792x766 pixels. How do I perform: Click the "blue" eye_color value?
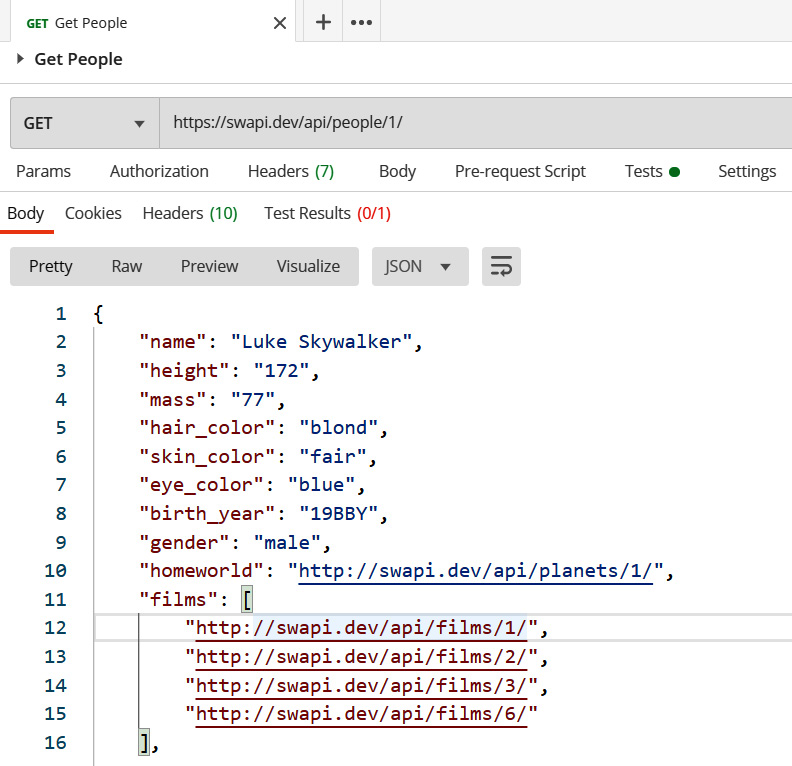tap(321, 485)
